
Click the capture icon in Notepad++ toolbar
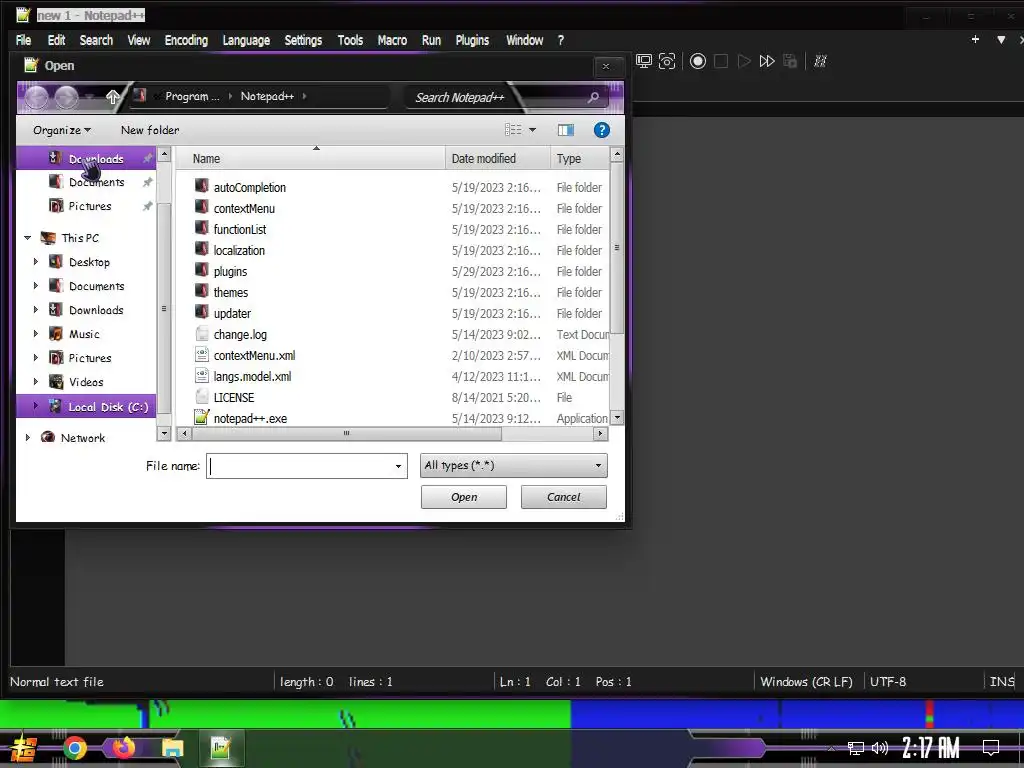tap(667, 61)
